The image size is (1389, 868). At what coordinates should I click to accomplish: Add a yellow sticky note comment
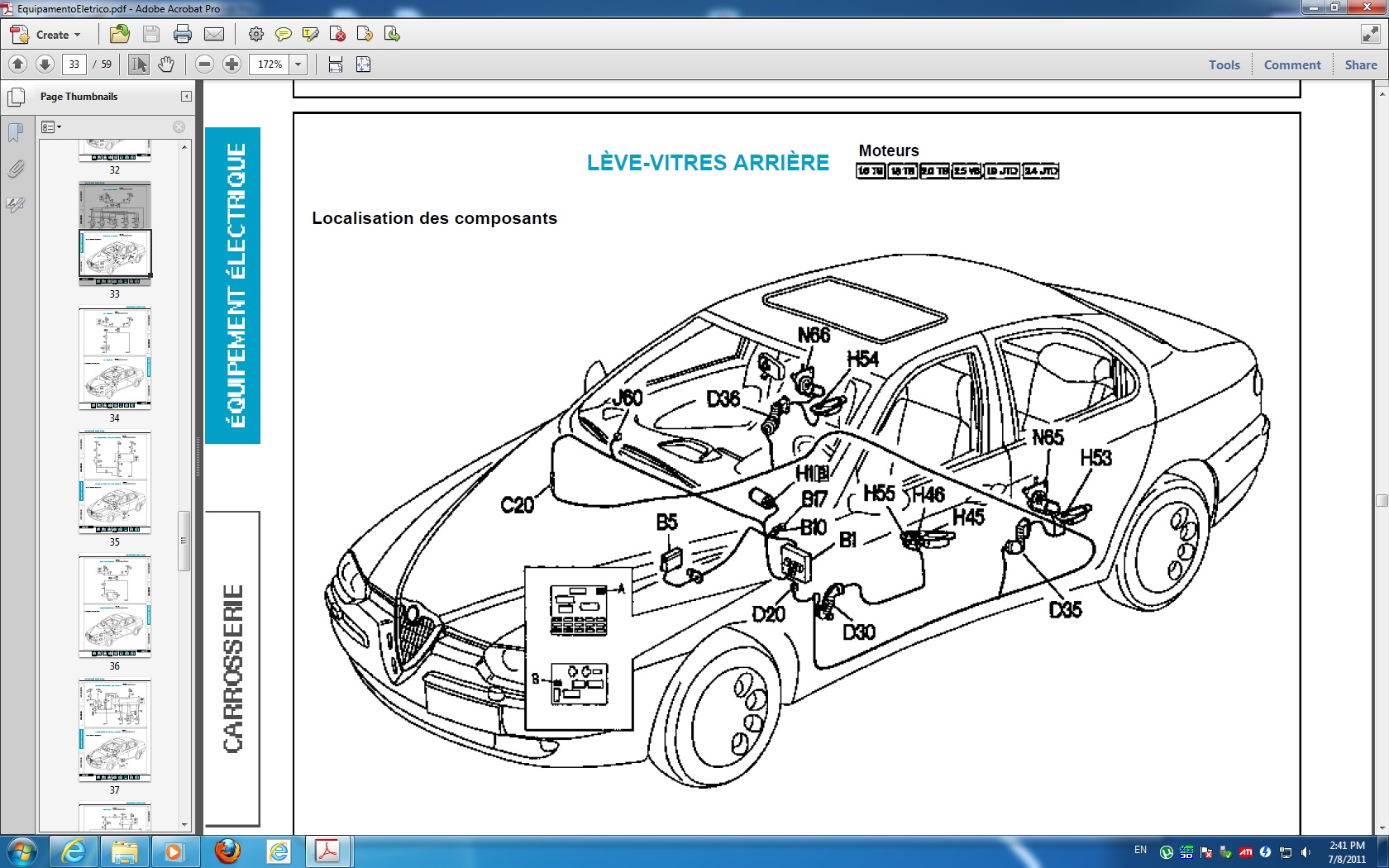click(283, 34)
